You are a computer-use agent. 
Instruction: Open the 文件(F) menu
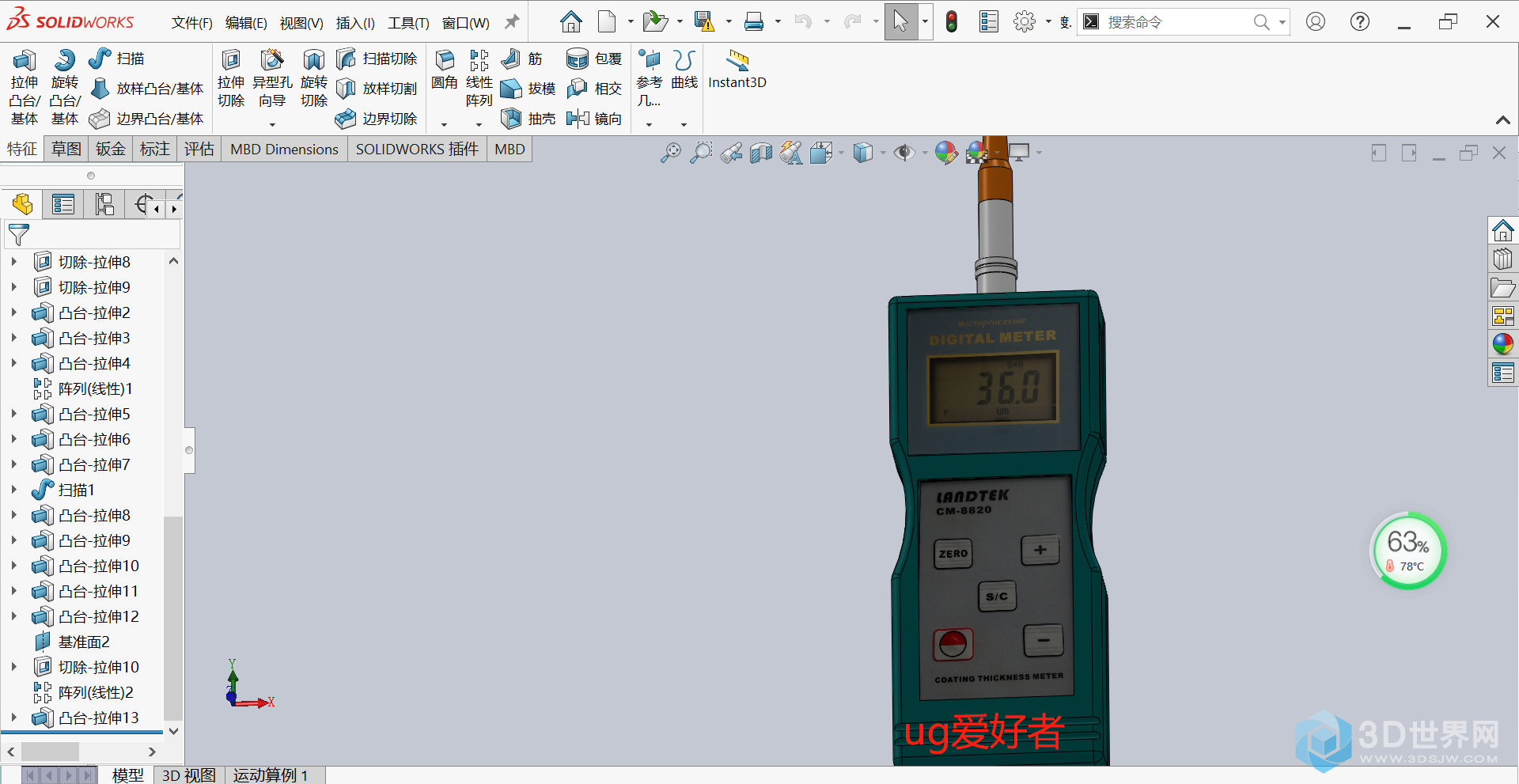point(192,23)
